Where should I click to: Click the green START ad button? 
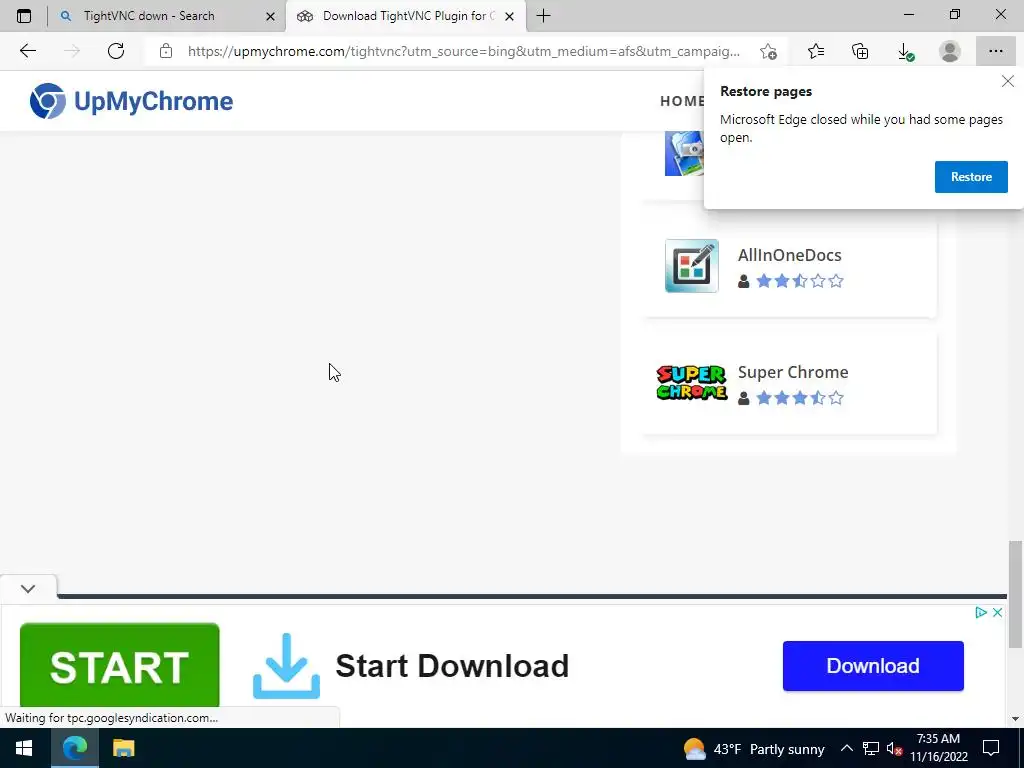click(120, 665)
